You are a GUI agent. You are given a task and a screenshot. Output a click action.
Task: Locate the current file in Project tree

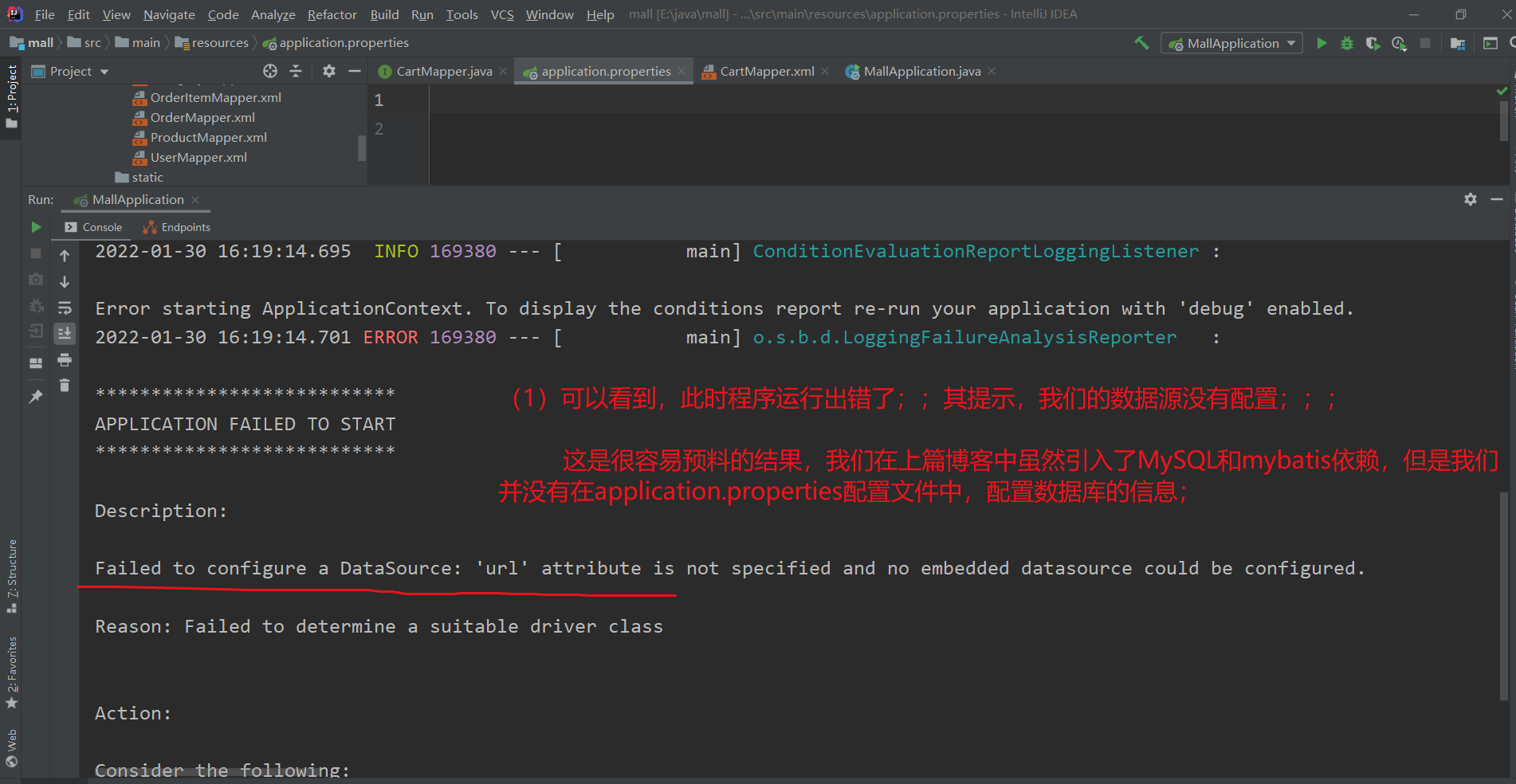tap(270, 71)
